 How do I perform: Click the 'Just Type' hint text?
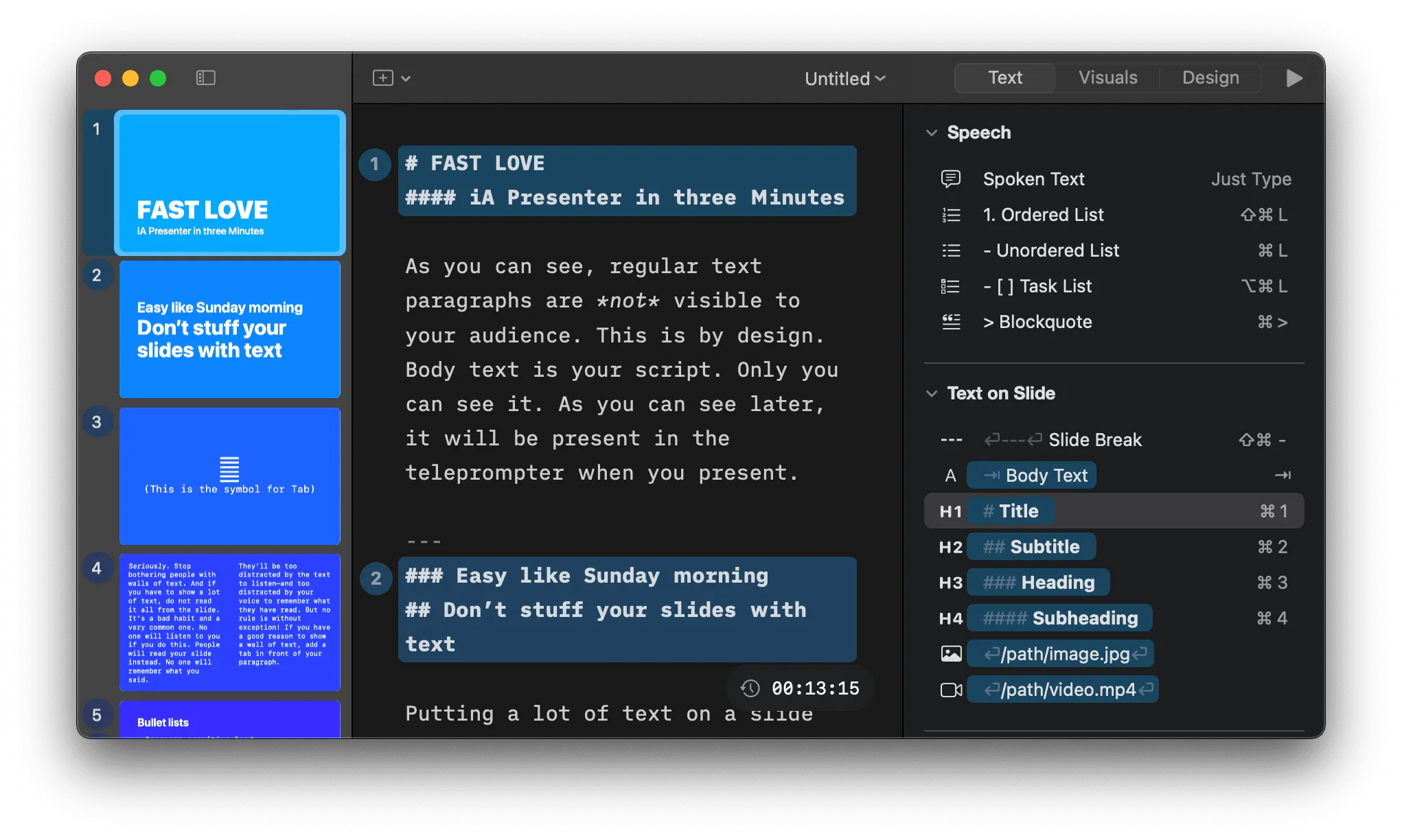(x=1250, y=179)
